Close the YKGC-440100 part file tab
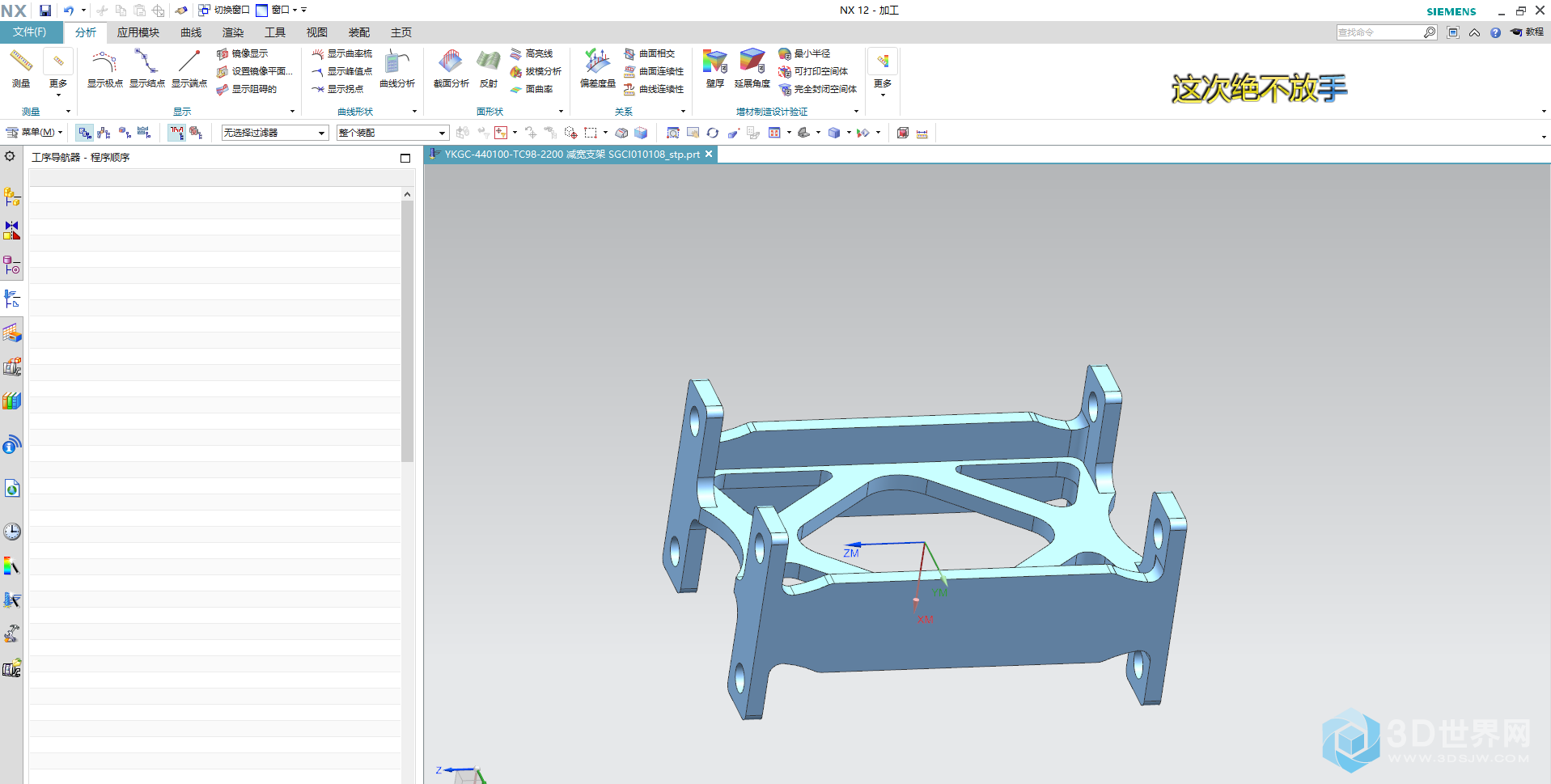Screen dimensions: 1551x784 pyautogui.click(x=709, y=154)
